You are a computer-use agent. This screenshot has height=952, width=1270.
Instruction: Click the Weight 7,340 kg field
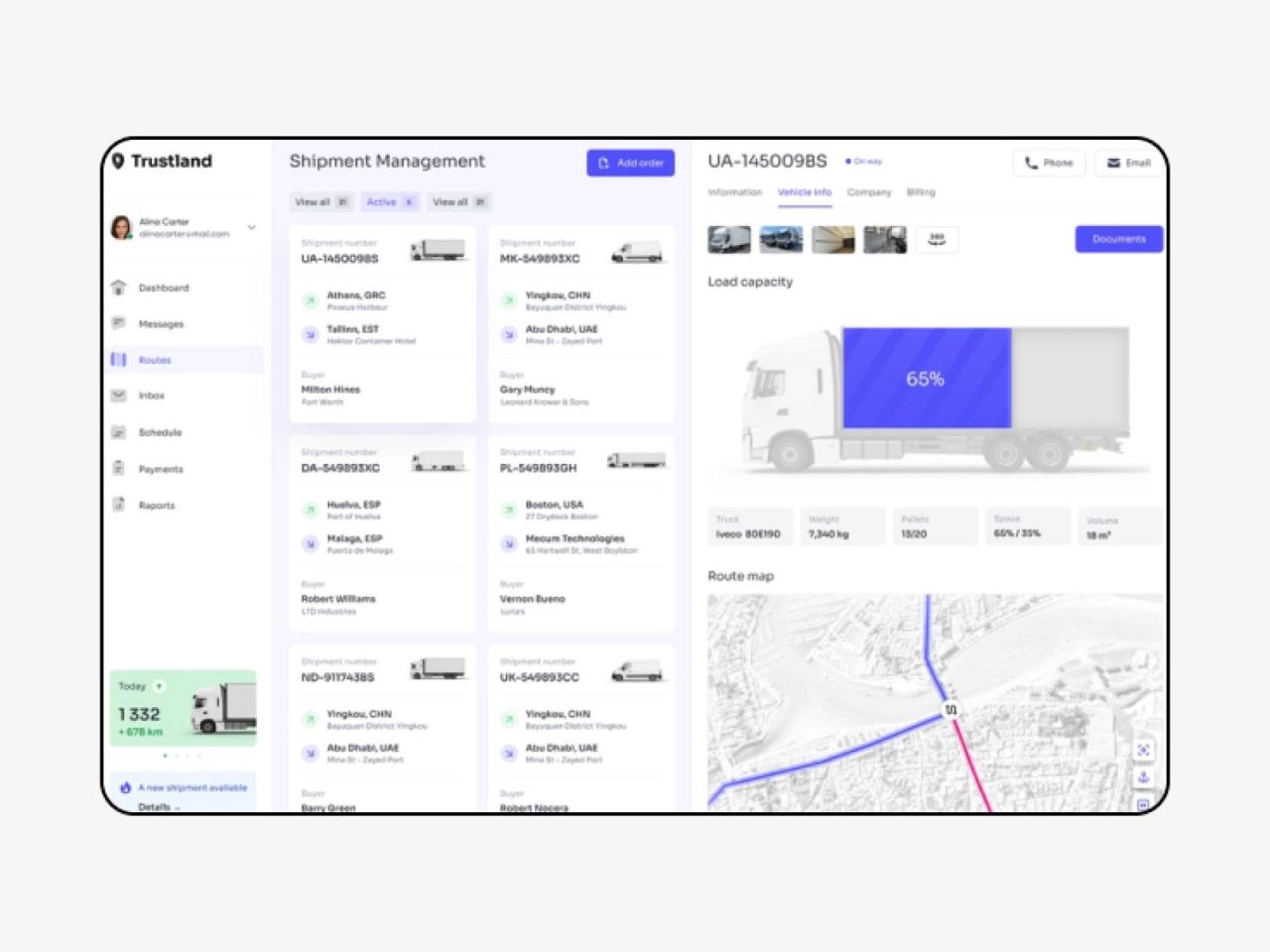point(842,527)
